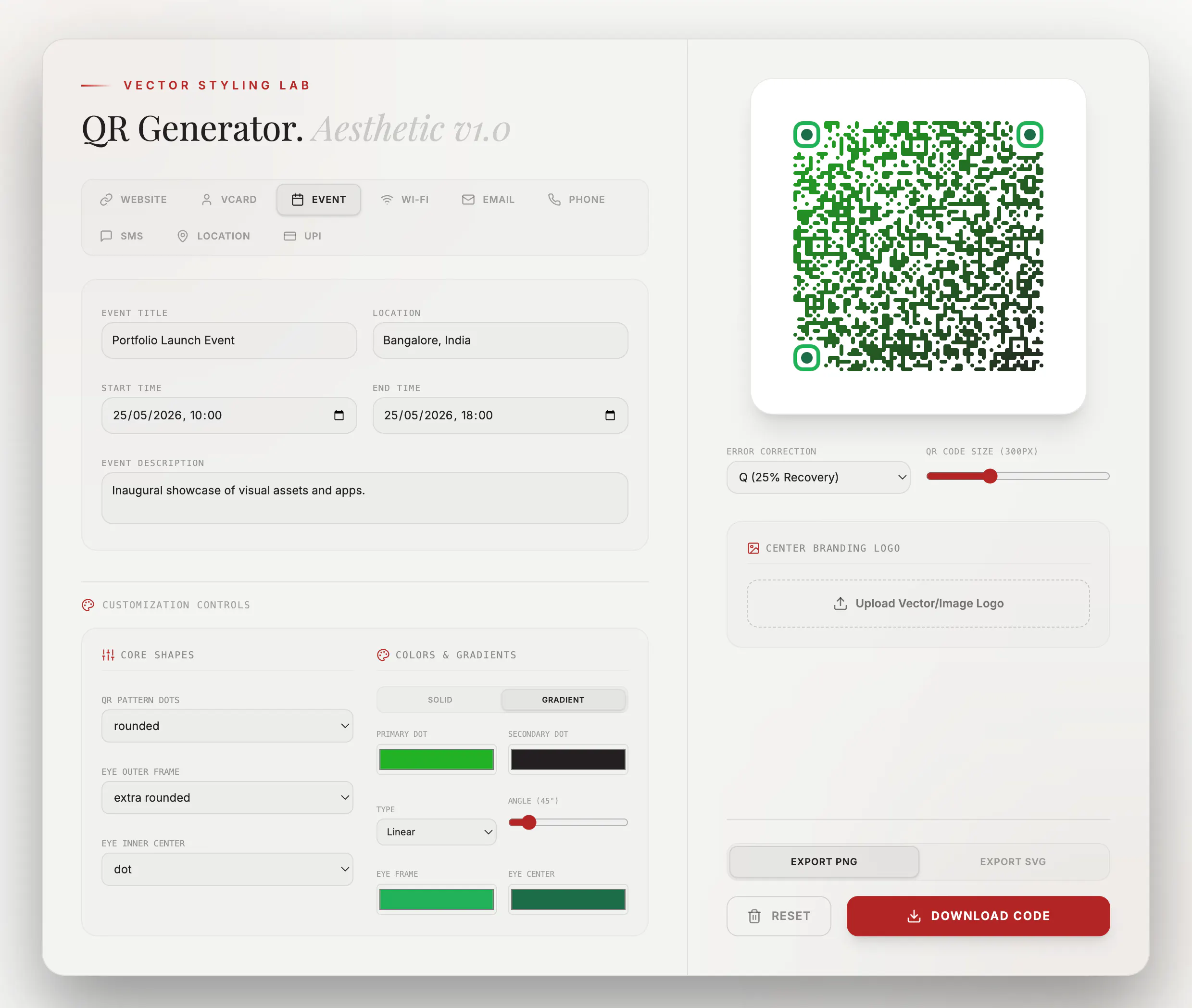The height and width of the screenshot is (1008, 1192).
Task: Click the Reset button
Action: pyautogui.click(x=778, y=916)
